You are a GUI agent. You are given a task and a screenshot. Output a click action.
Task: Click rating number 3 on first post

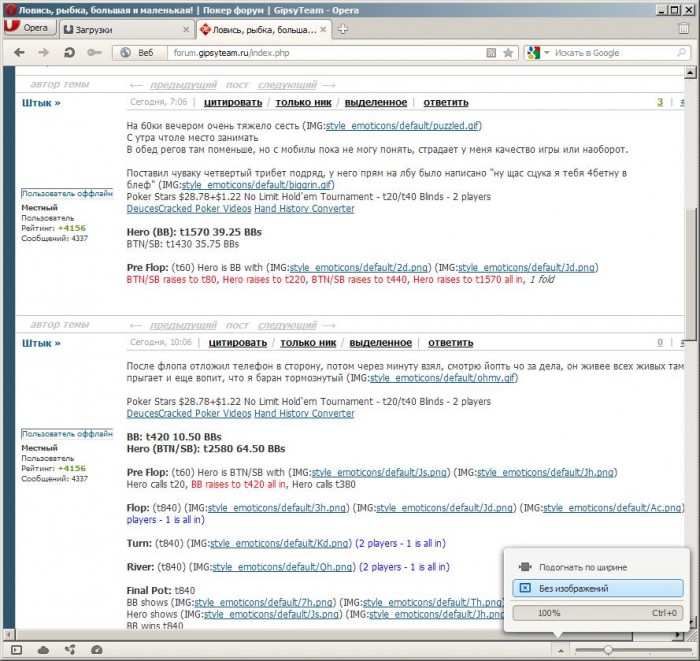click(660, 102)
